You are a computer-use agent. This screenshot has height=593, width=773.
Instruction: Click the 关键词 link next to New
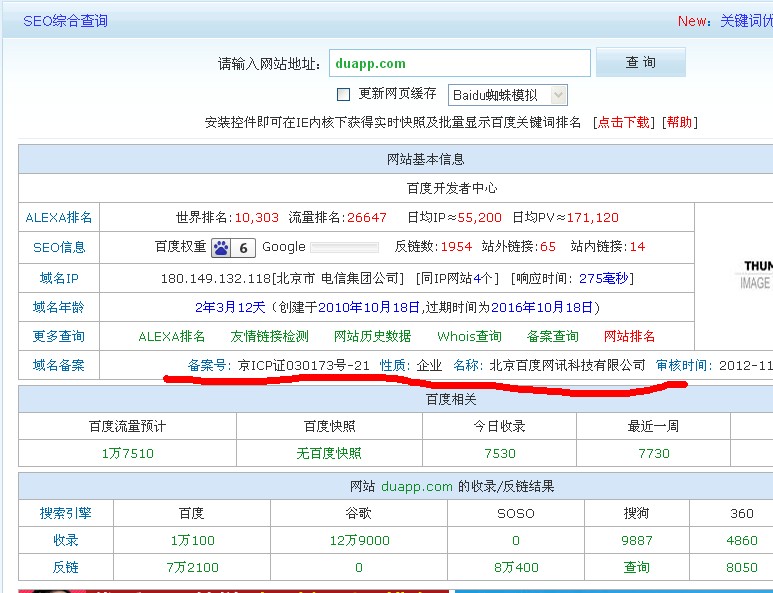click(746, 21)
